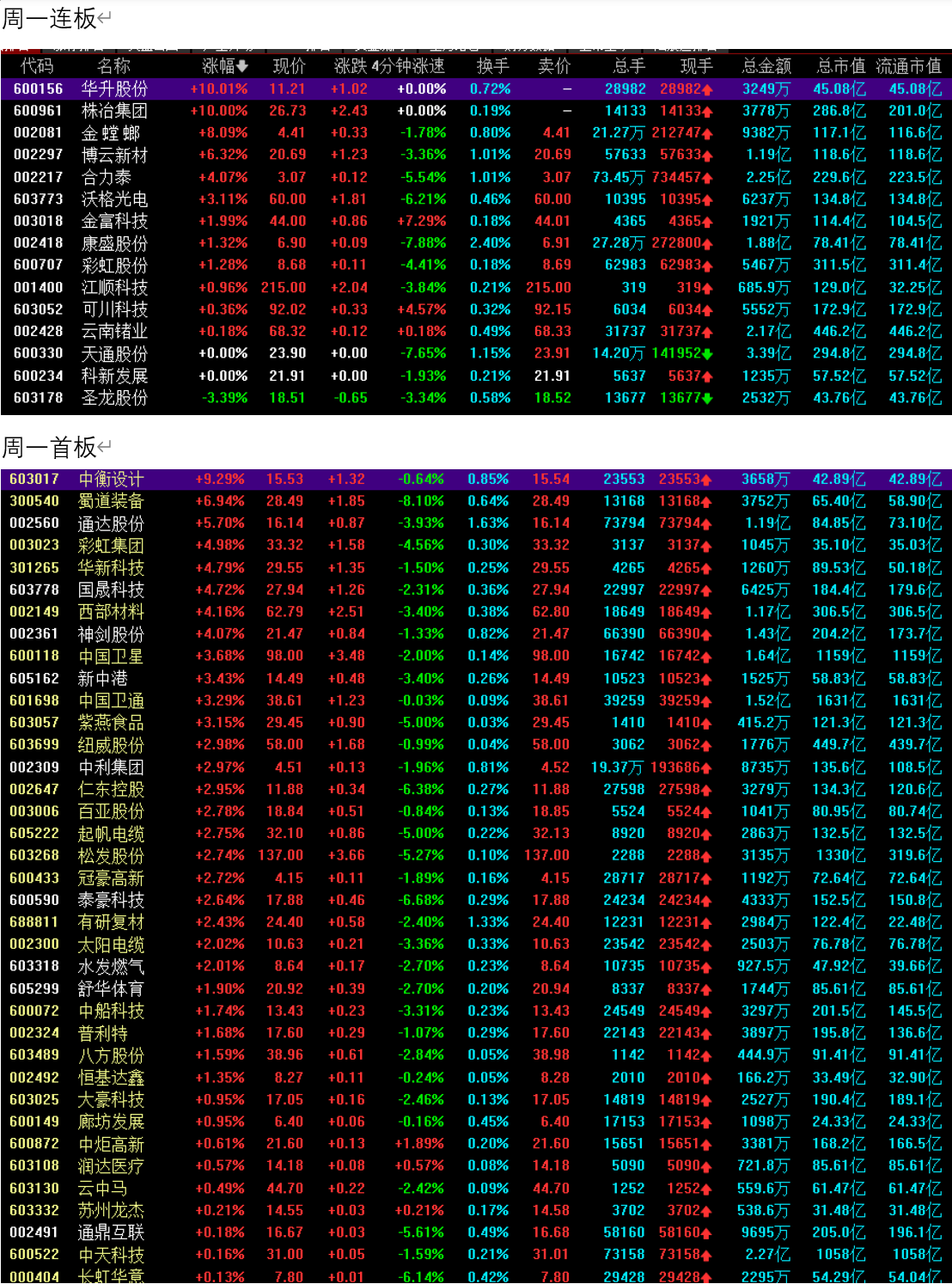
Task: Click the 紫燕食品 row
Action: [476, 723]
